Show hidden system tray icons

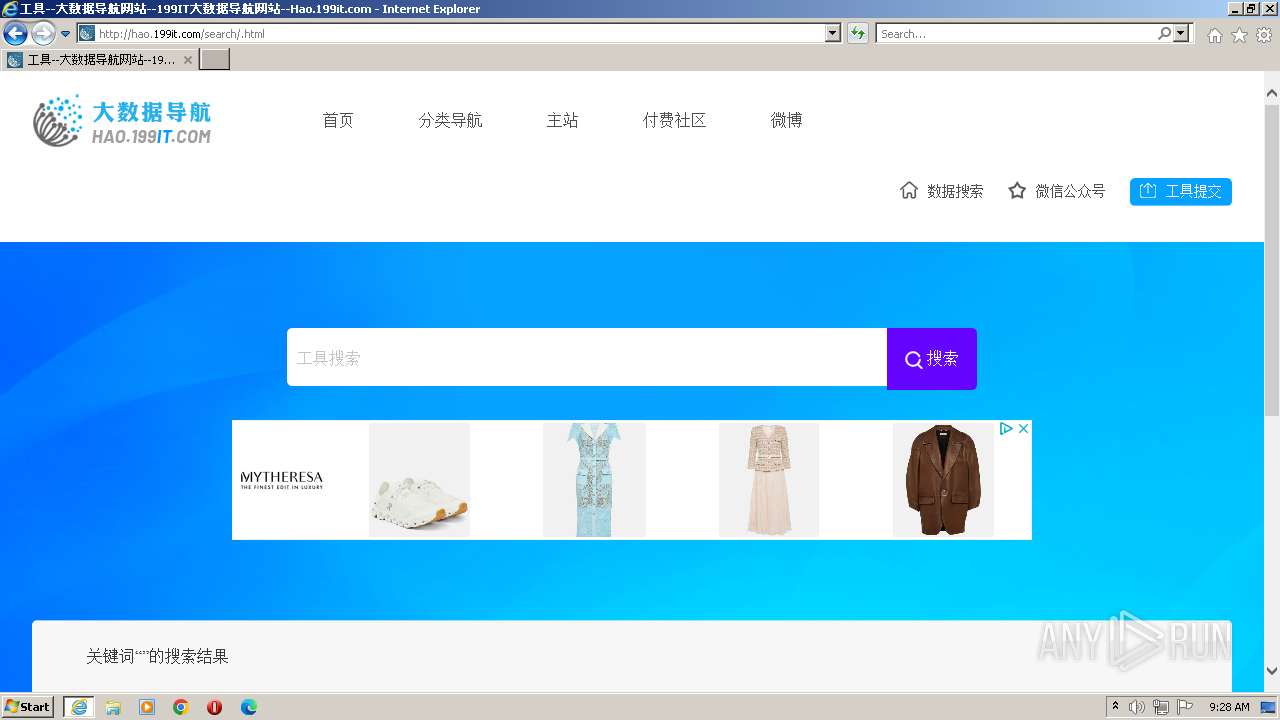(1115, 707)
